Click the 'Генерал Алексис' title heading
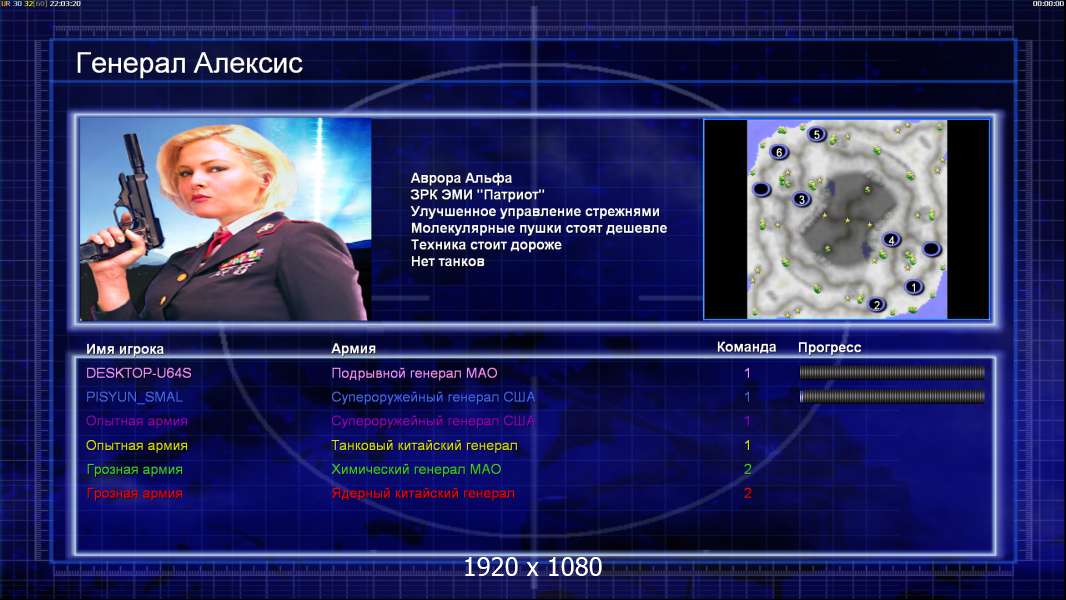The height and width of the screenshot is (600, 1066). (x=189, y=63)
